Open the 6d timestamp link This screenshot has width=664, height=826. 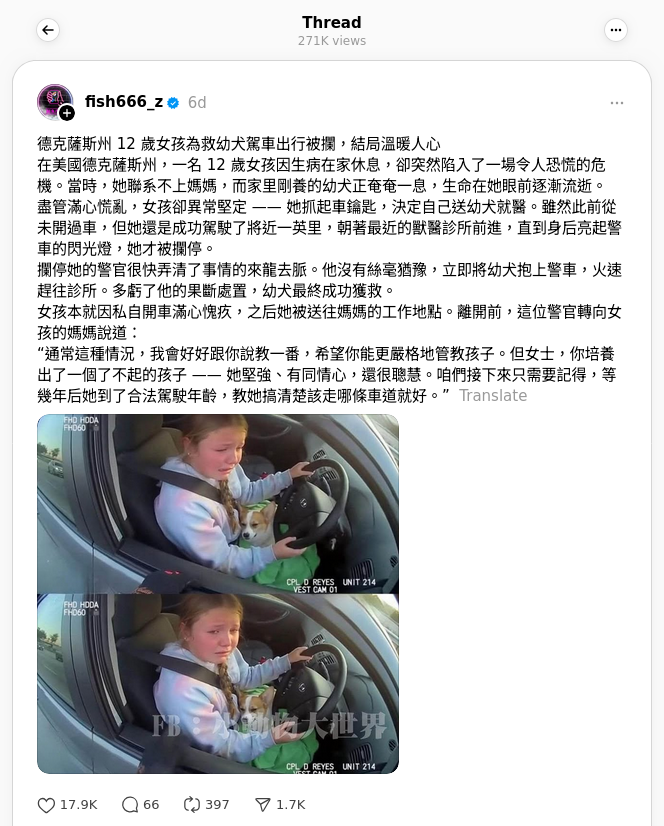(197, 102)
